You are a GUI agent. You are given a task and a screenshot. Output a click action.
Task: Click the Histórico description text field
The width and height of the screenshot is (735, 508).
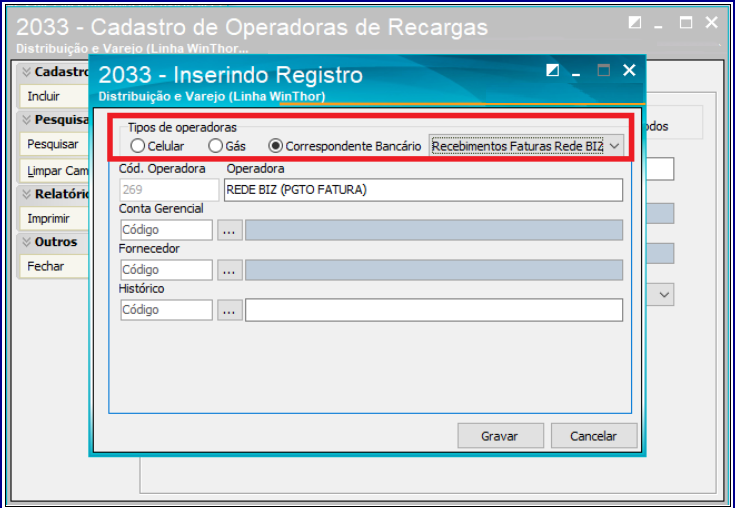tap(434, 310)
